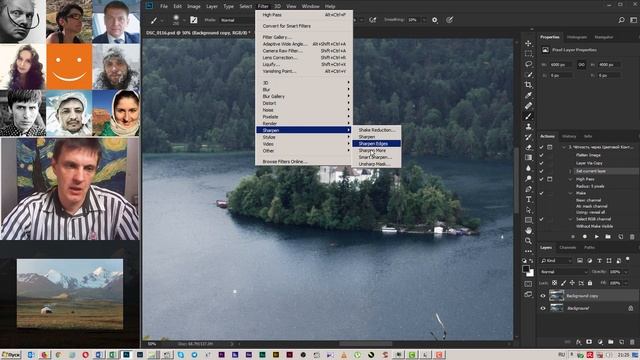Delete layer with the Layers panel trash icon
This screenshot has height=360, width=640.
pyautogui.click(x=632, y=342)
